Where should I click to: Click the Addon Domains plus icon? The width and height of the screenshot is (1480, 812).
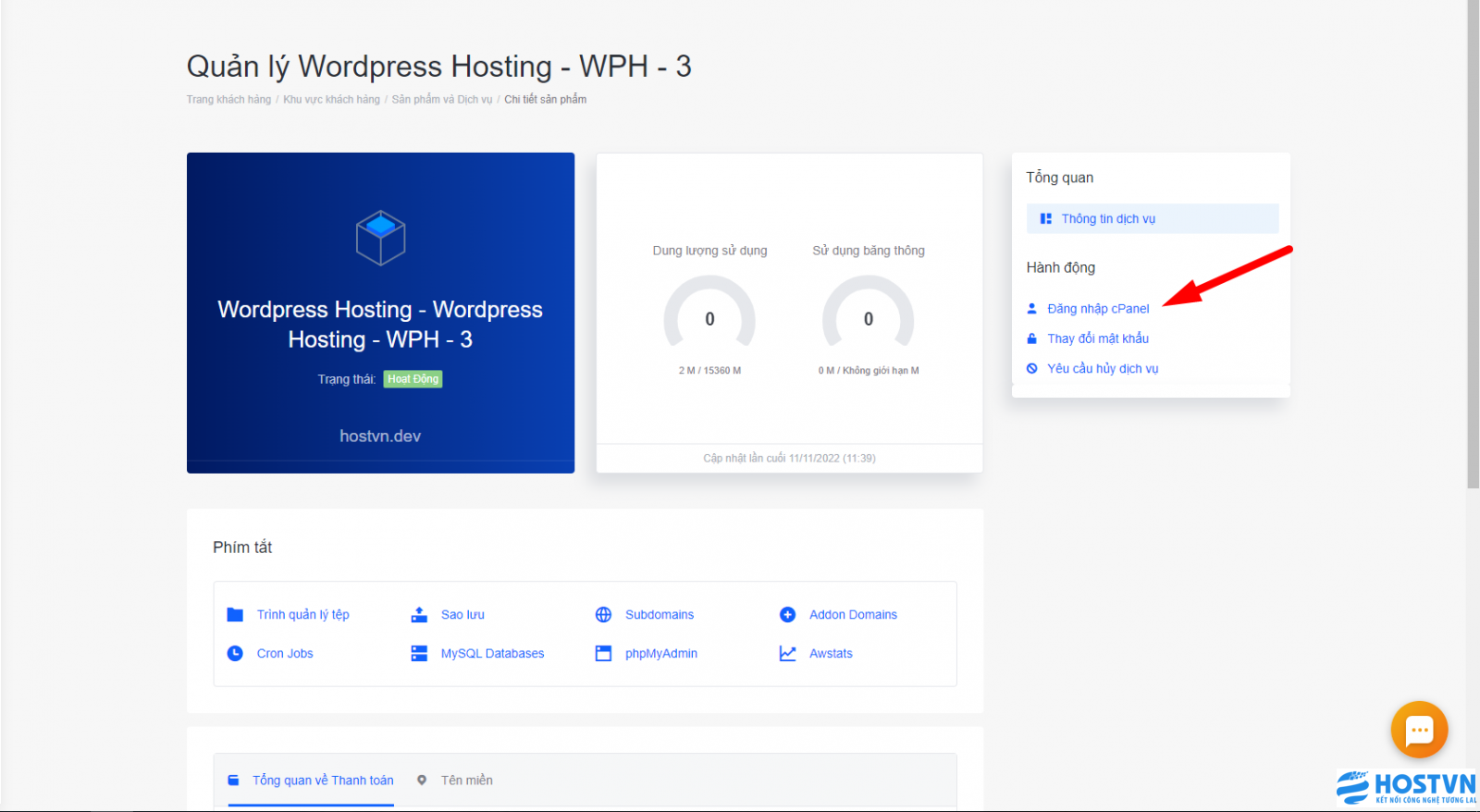tap(787, 614)
